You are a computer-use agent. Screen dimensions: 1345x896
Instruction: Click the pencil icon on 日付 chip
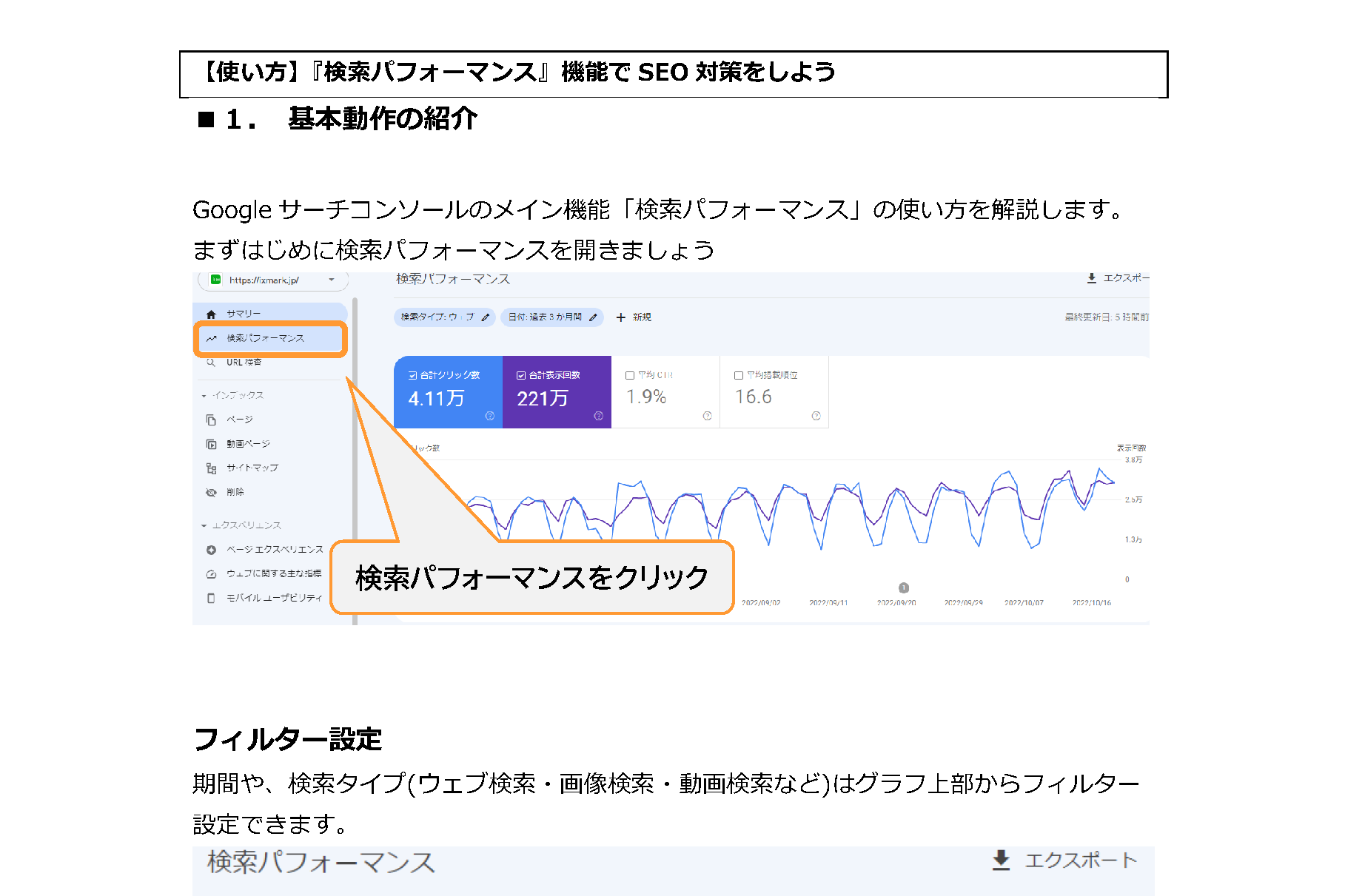[593, 317]
